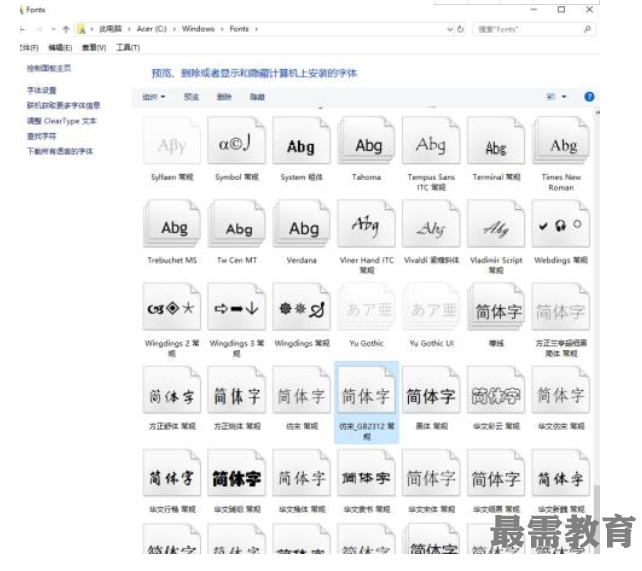Select the Vivaldi italic font icon

coord(431,223)
